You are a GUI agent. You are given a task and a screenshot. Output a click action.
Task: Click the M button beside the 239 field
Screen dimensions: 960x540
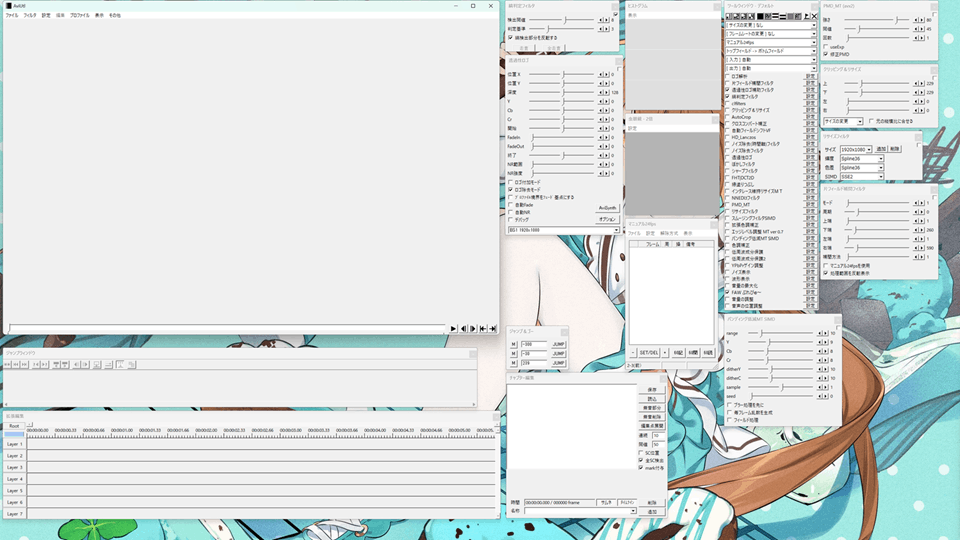pyautogui.click(x=514, y=363)
